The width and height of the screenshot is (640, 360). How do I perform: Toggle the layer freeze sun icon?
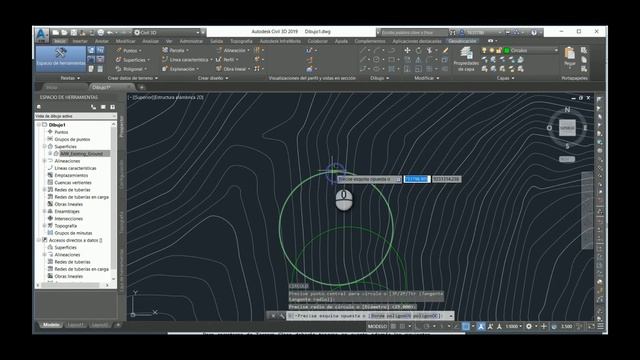(x=492, y=51)
